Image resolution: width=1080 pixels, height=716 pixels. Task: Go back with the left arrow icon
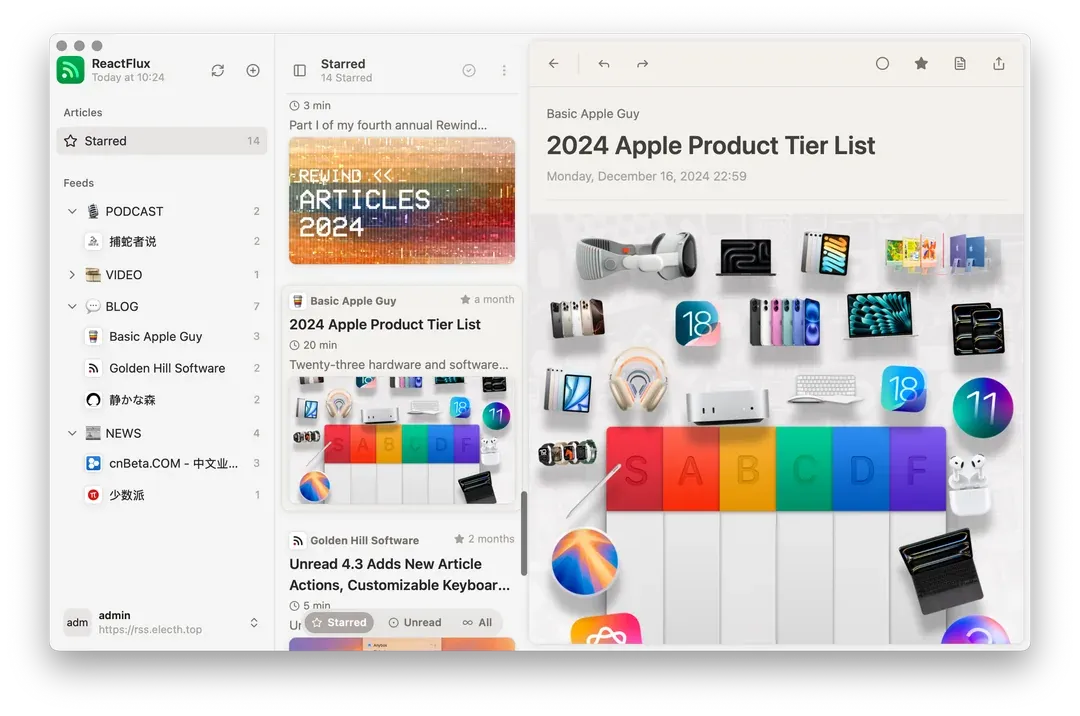(x=553, y=64)
